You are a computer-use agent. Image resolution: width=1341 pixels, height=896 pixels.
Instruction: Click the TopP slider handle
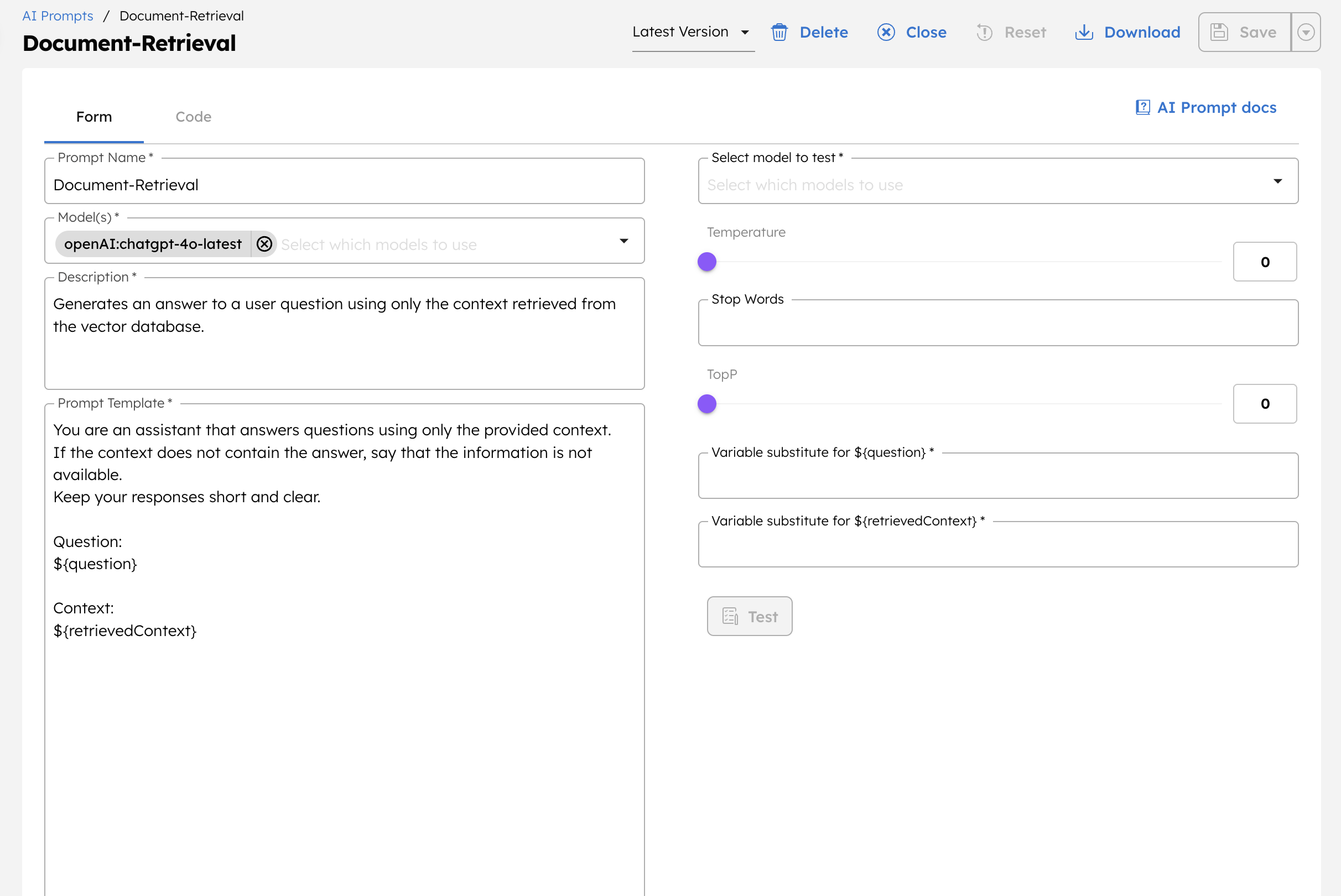pos(707,403)
